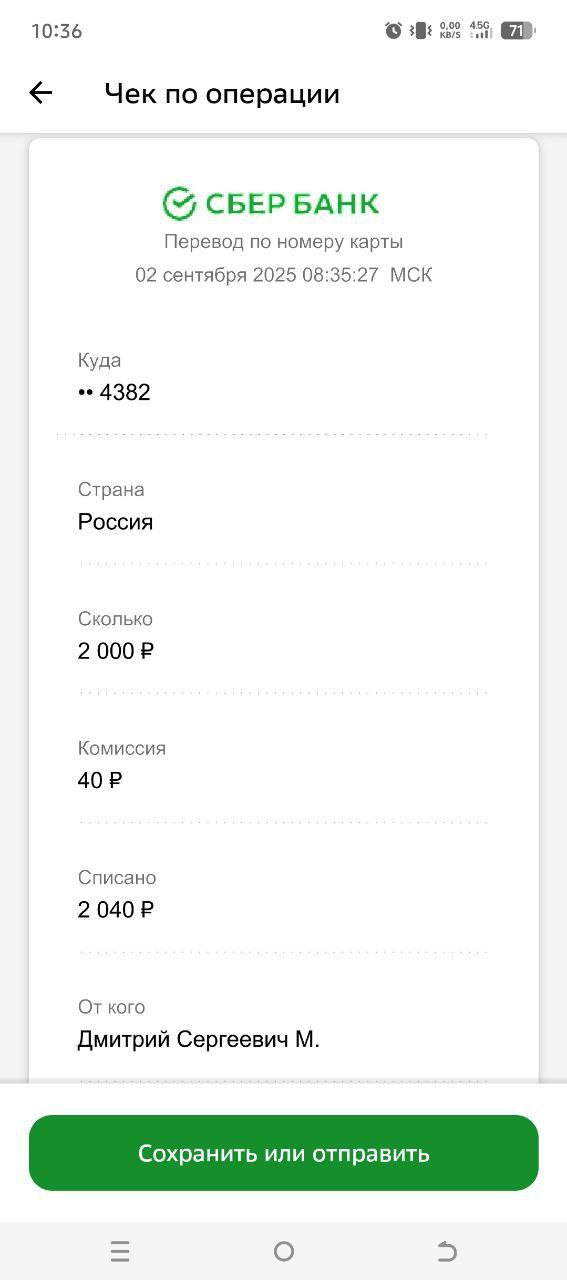The height and width of the screenshot is (1280, 567).
Task: Tap the 2 040 ₽ debited total
Action: [x=116, y=910]
